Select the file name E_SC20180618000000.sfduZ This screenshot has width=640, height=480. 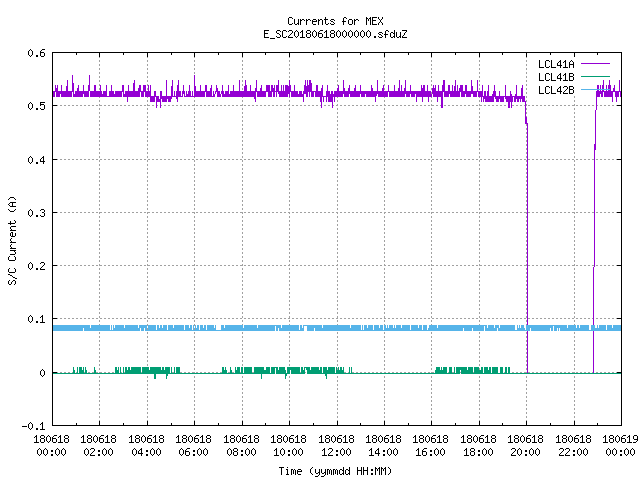[x=335, y=34]
